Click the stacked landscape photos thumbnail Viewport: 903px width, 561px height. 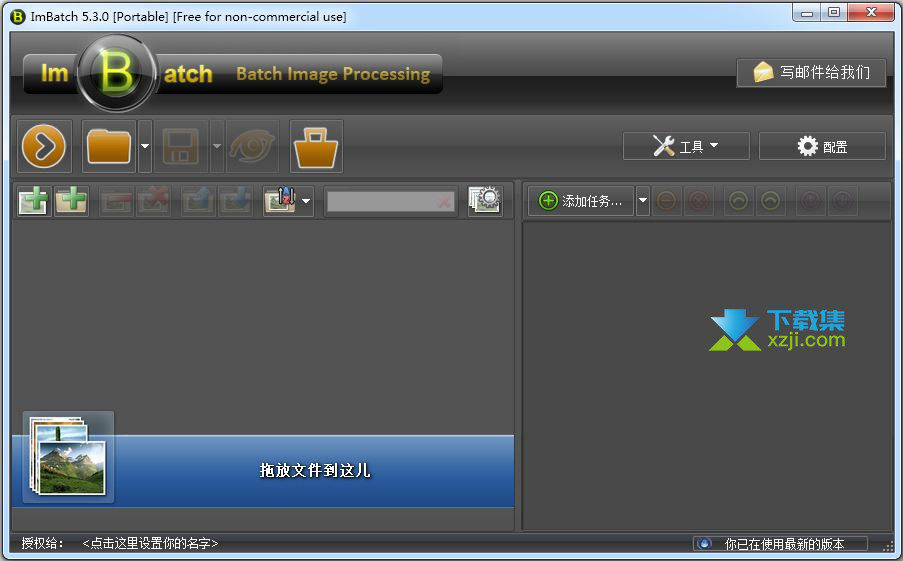coord(69,457)
